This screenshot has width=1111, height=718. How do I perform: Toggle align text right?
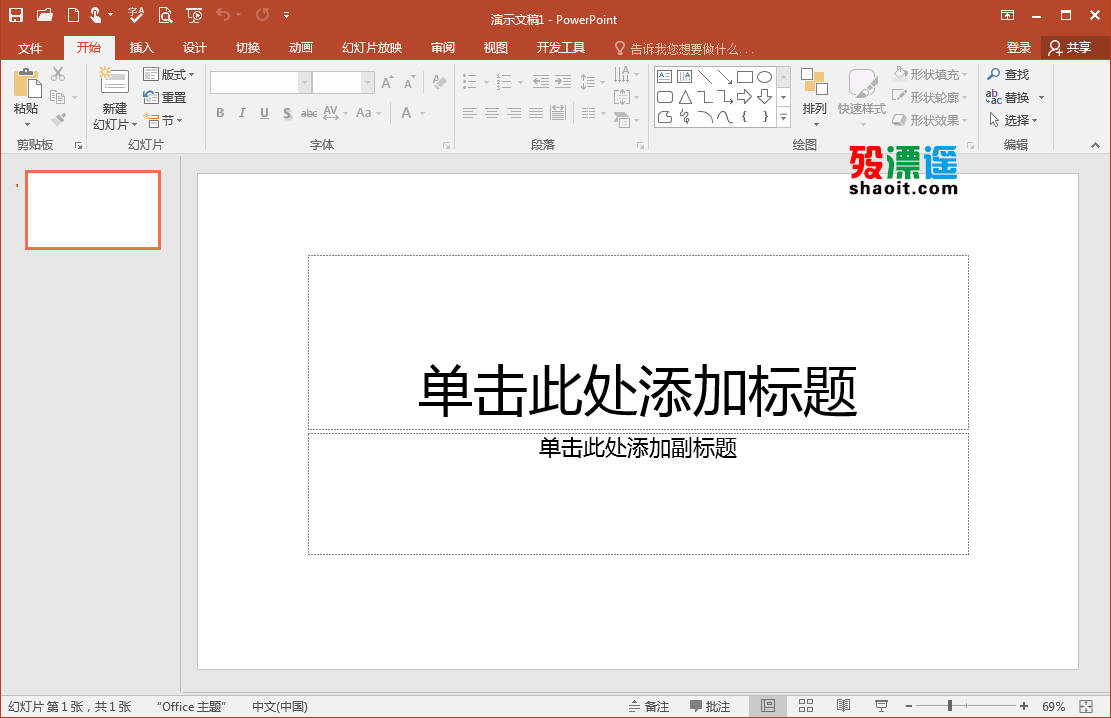(514, 113)
